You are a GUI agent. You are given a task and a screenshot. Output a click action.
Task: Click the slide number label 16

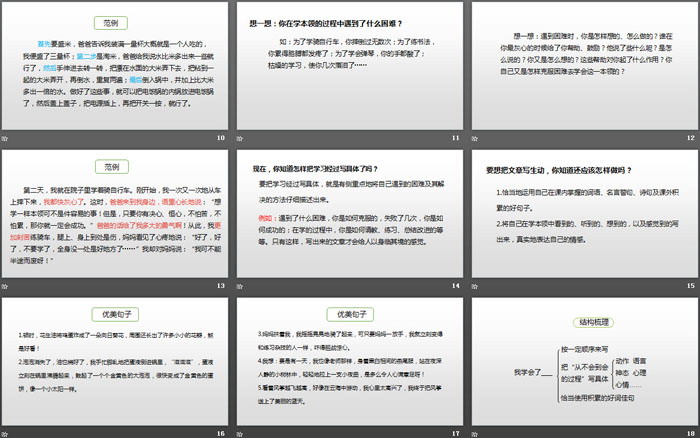pos(222,433)
